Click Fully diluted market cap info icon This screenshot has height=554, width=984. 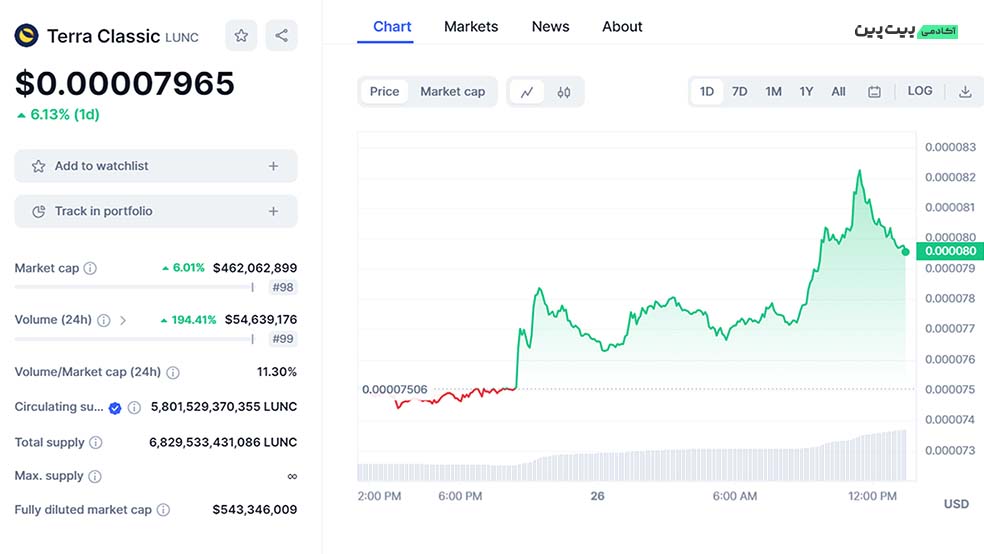[x=163, y=510]
